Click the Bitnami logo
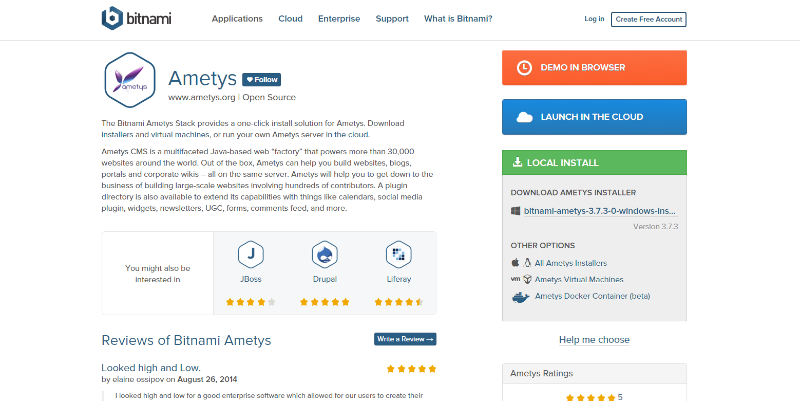 coord(136,18)
